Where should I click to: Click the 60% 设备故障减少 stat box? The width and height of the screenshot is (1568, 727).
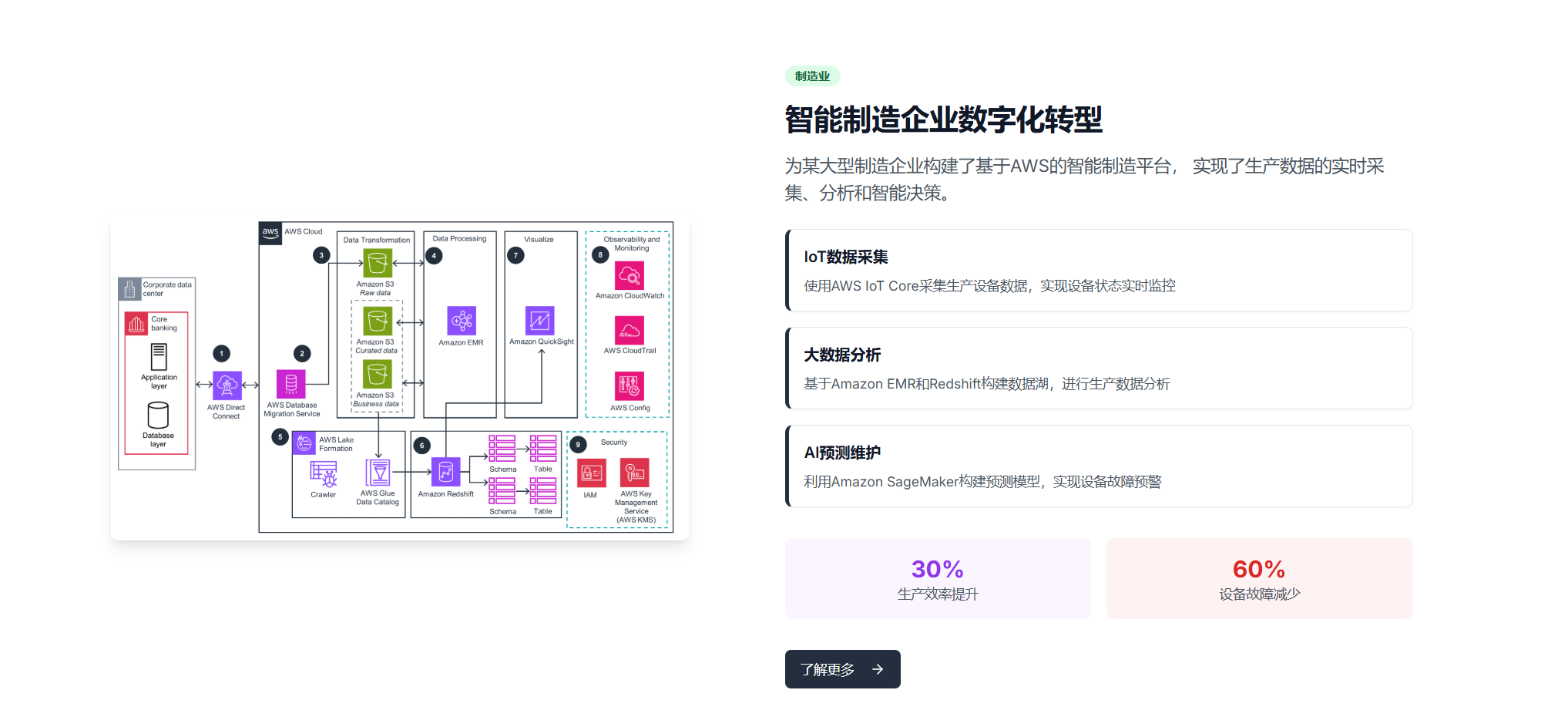(1259, 578)
